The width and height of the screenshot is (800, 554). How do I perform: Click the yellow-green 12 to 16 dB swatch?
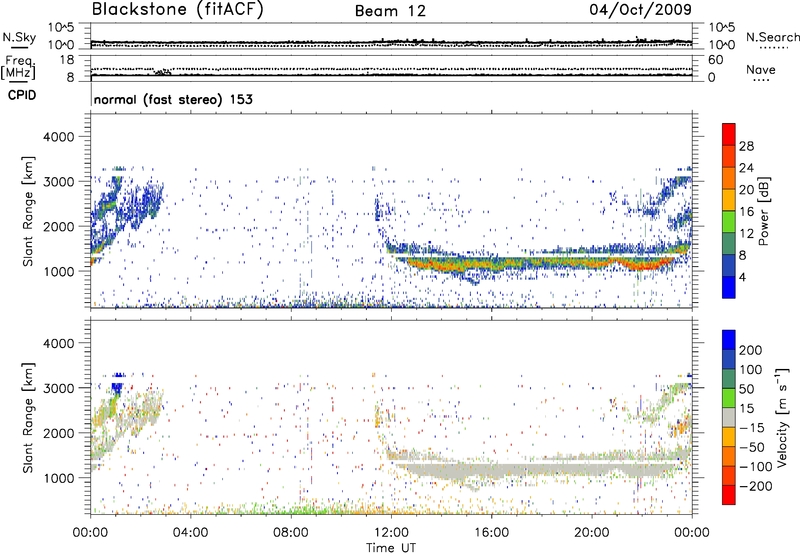(x=729, y=222)
